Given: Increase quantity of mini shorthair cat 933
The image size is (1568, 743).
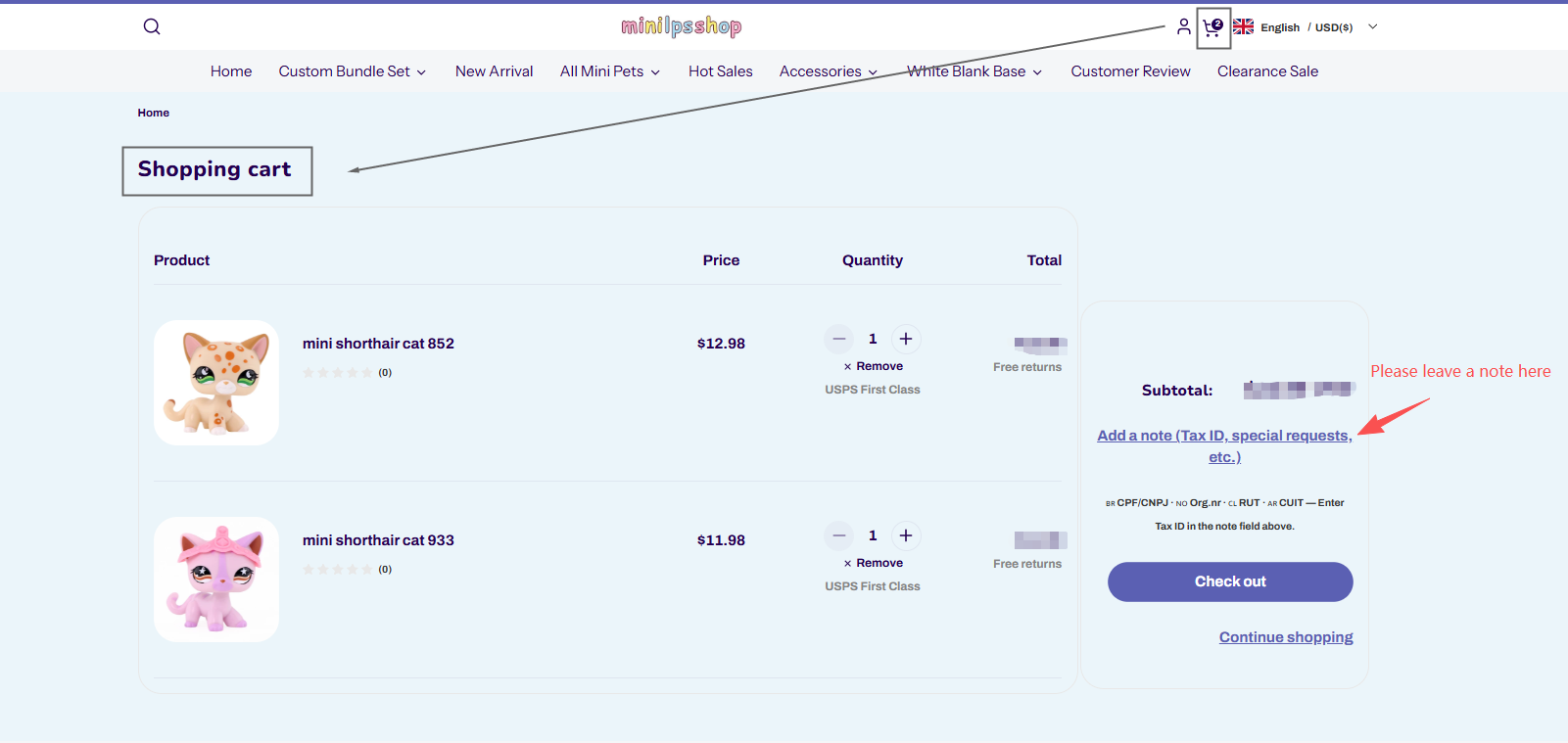Looking at the screenshot, I should click(906, 535).
